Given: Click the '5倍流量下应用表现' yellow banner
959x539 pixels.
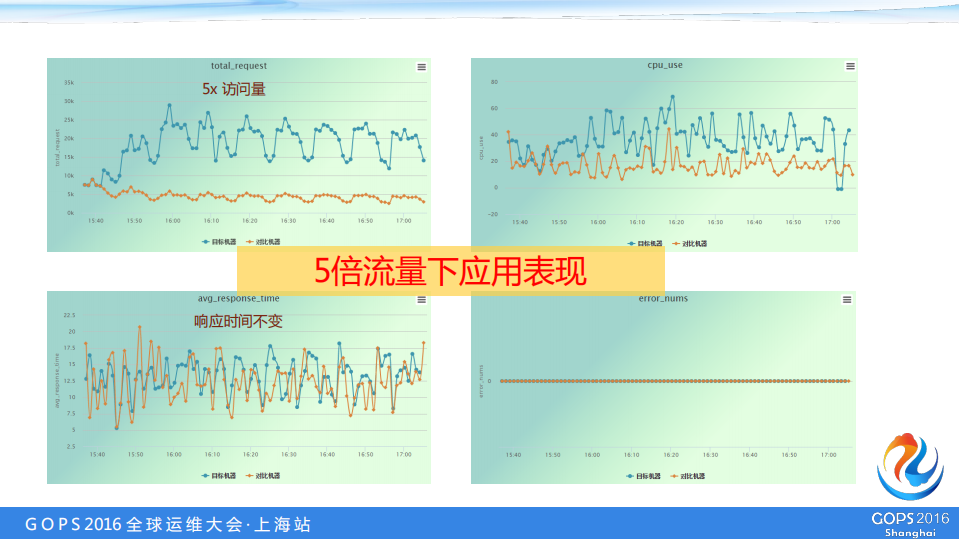Looking at the screenshot, I should click(451, 271).
